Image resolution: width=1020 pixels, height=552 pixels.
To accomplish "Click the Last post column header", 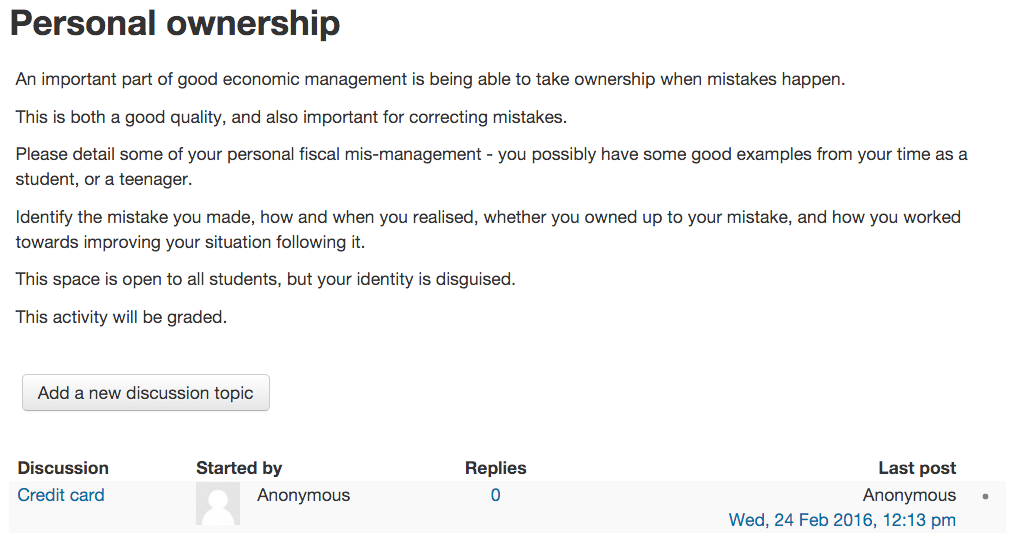I will (917, 468).
